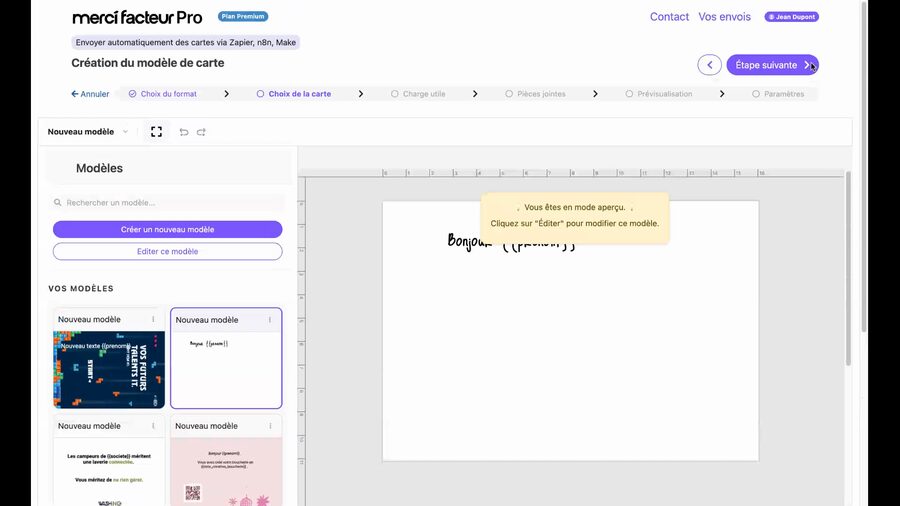The height and width of the screenshot is (506, 900).
Task: Click the circle icon beside Paramètres
Action: click(x=756, y=94)
